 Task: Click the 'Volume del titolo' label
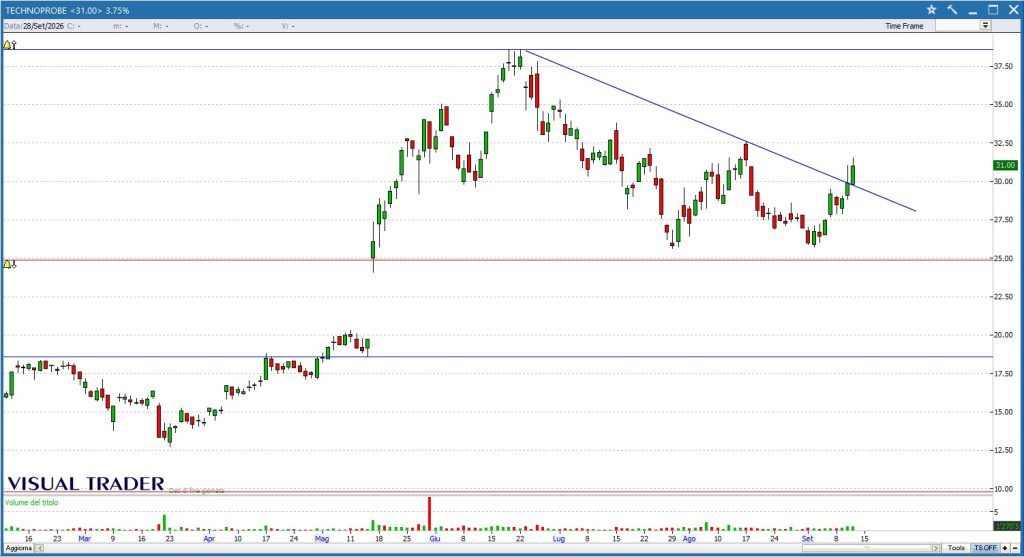click(31, 502)
